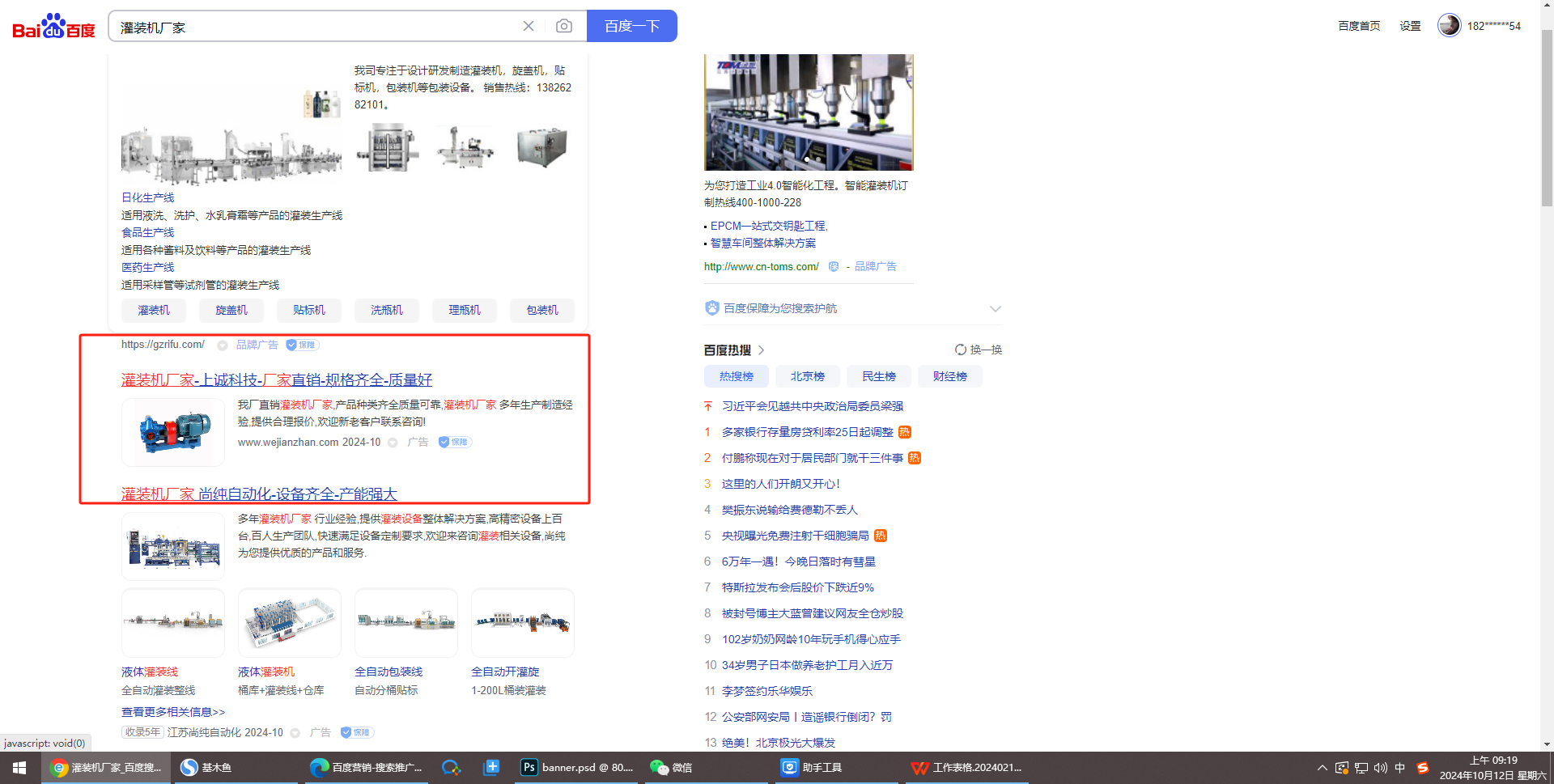
Task: Open the http://www.cn-toms.com/ URL link
Action: click(x=762, y=266)
